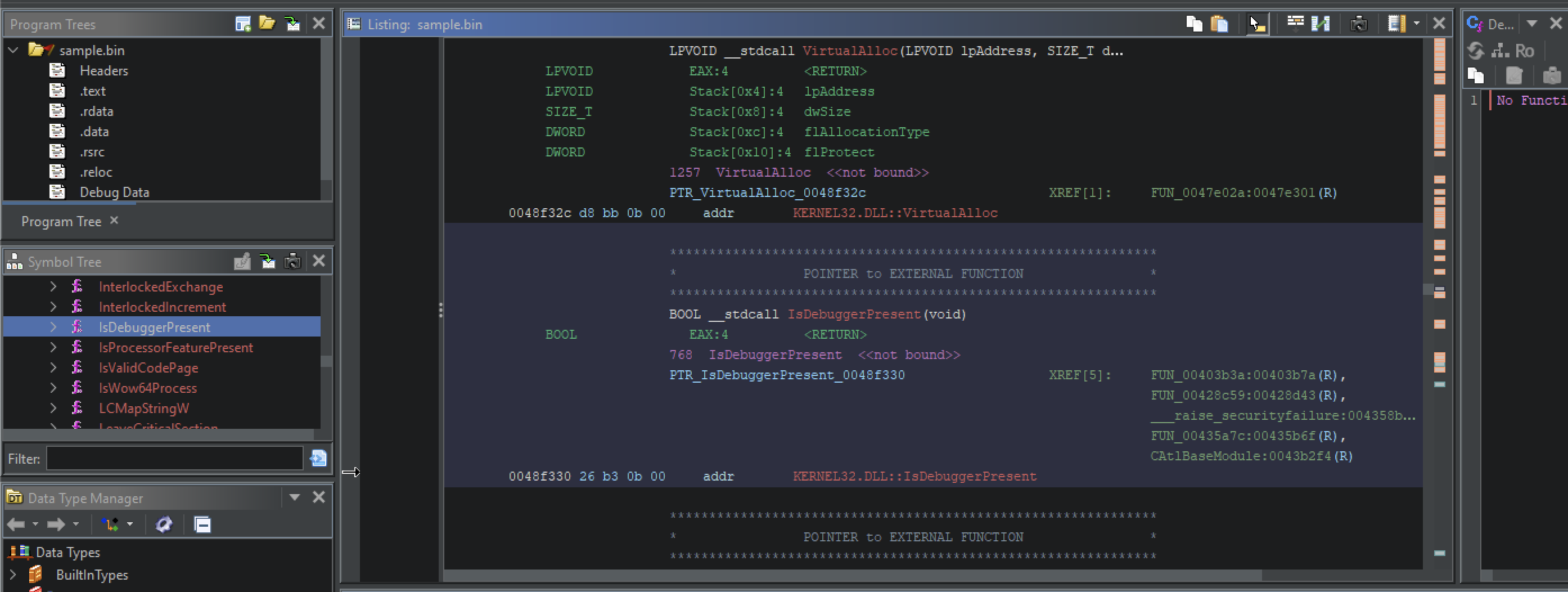Open Symbol Tree filter options icon
Viewport: 1568px width, 592px height.
318,458
